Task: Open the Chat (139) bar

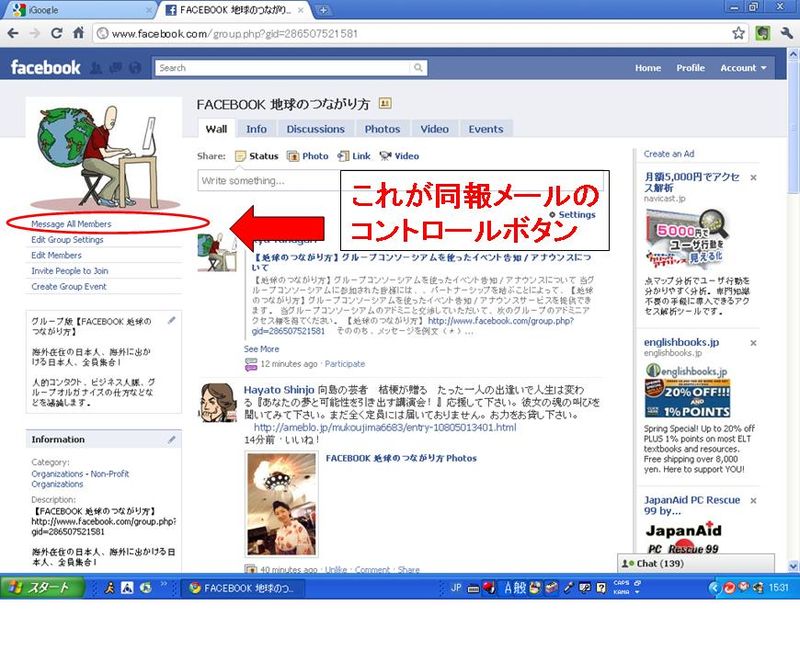Action: (x=696, y=563)
